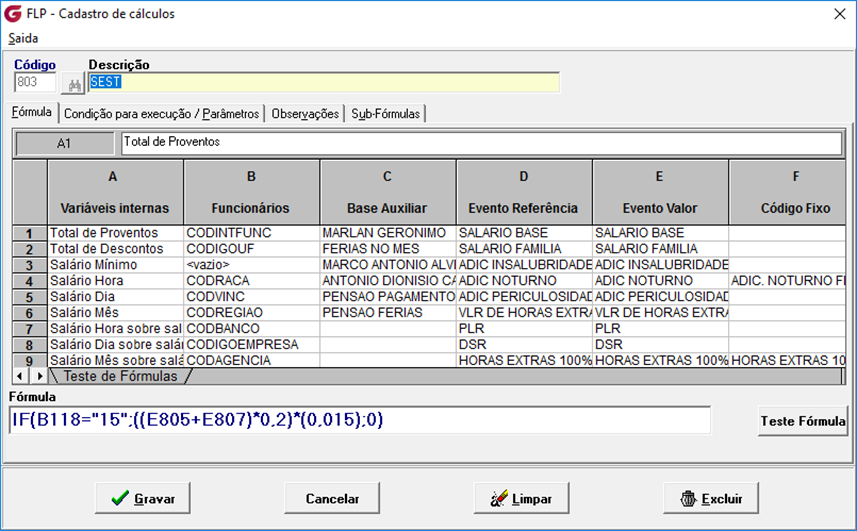Viewport: 857px width, 531px height.
Task: Click cell MARLAN GERONIMO
Action: (x=388, y=233)
